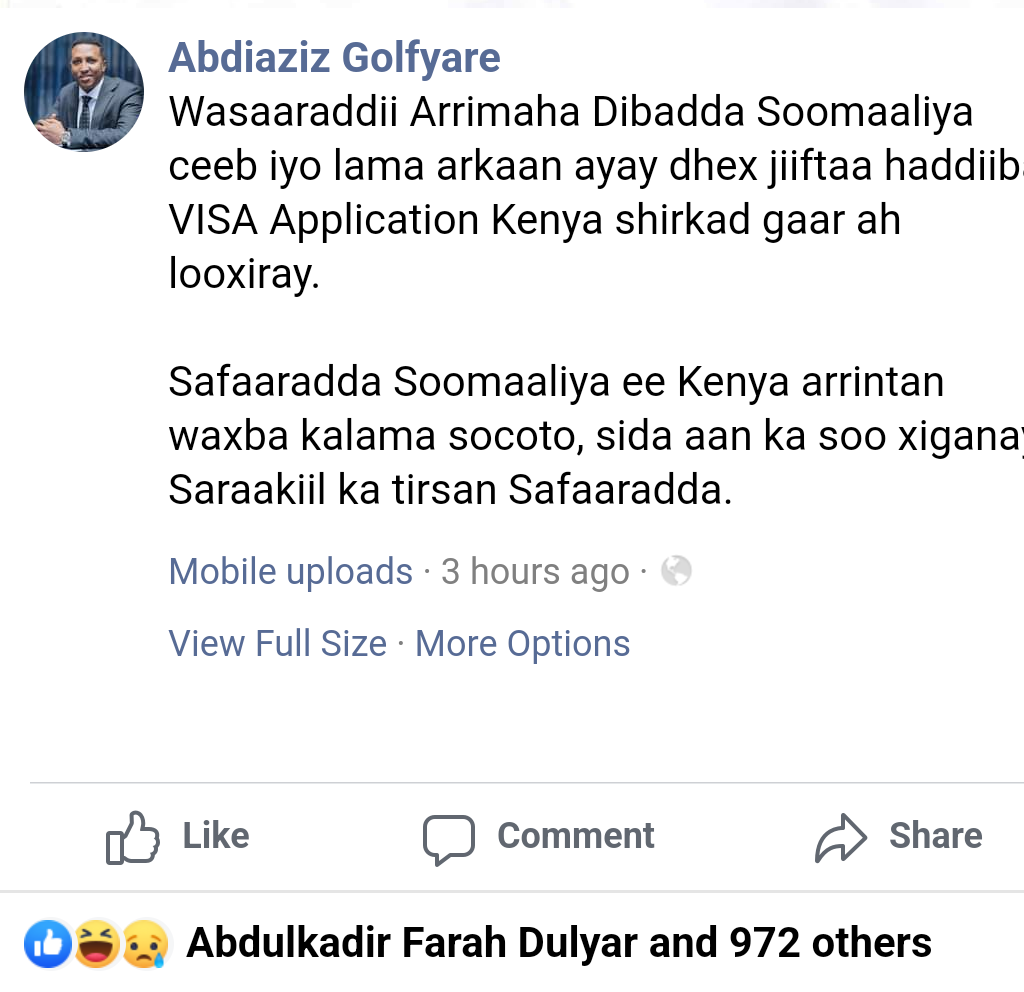Click the Comment text label
Viewport: 1024px width, 992px height.
pos(576,836)
